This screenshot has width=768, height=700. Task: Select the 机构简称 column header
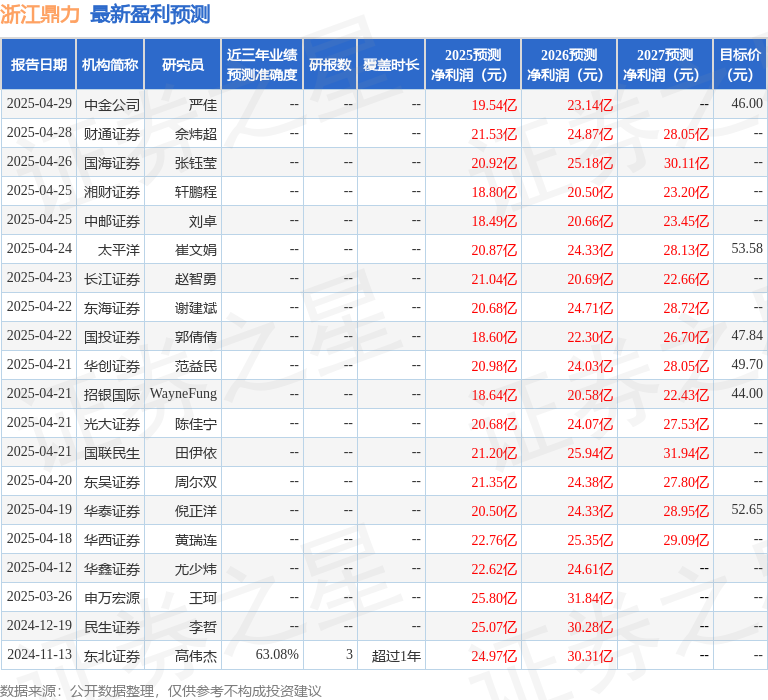tap(110, 65)
